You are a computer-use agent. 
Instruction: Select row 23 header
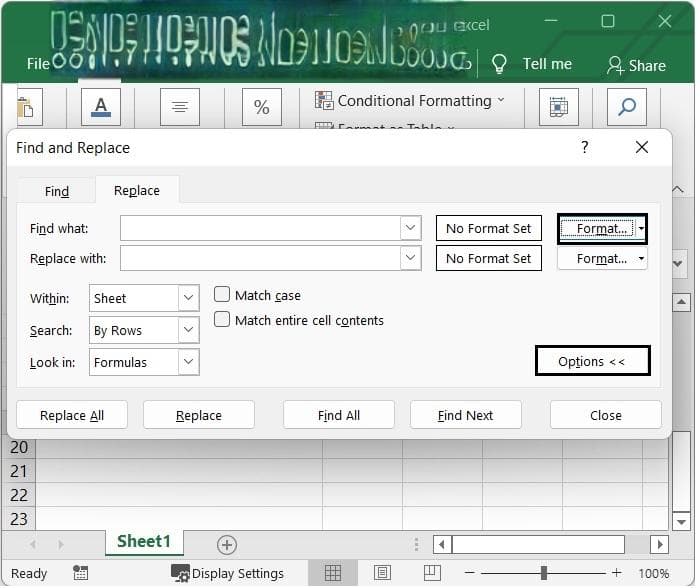[x=19, y=519]
